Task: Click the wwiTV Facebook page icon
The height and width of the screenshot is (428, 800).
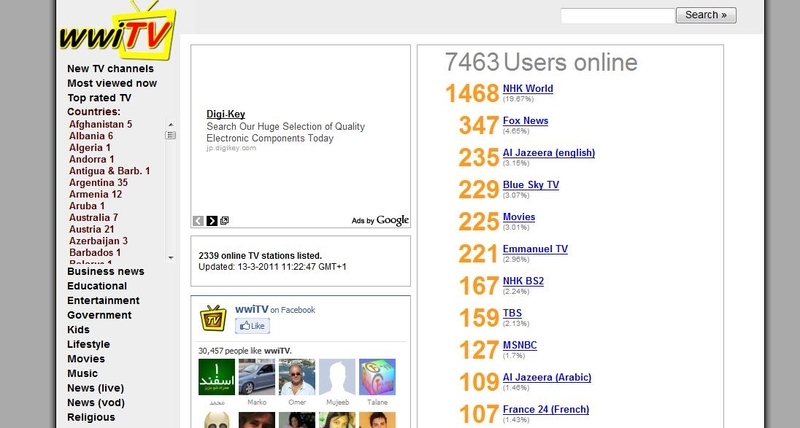Action: (x=213, y=318)
